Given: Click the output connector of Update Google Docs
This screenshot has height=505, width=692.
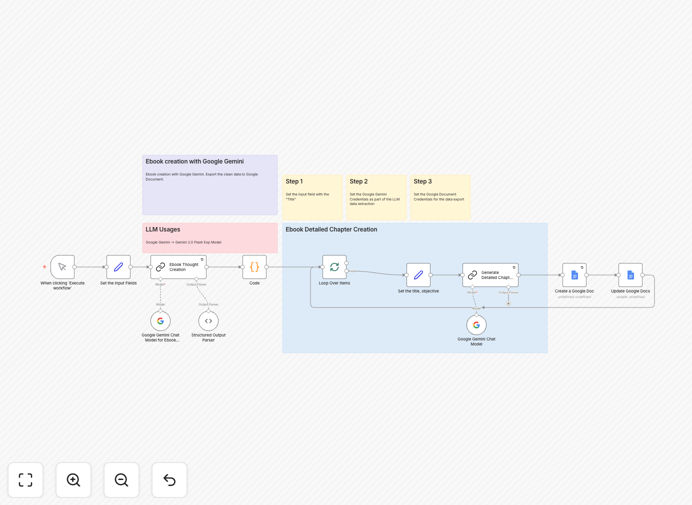Looking at the screenshot, I should [x=643, y=275].
